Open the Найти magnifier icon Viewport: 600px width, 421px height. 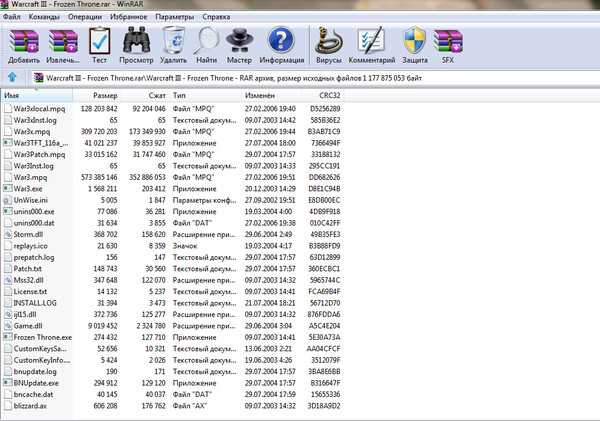206,41
